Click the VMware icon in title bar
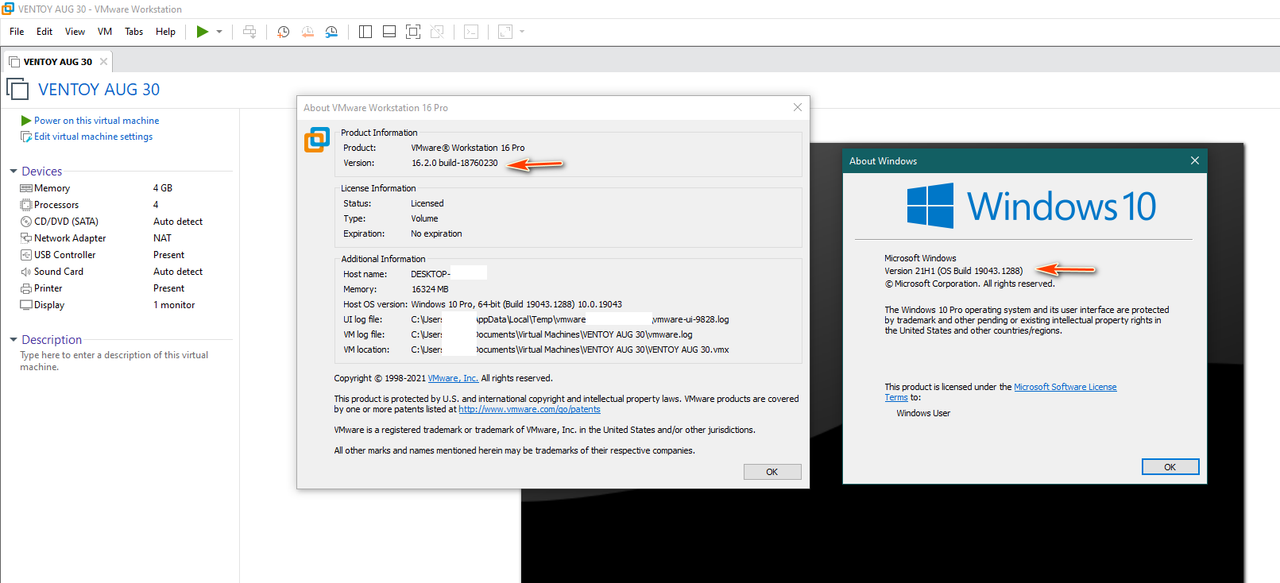 [9, 8]
